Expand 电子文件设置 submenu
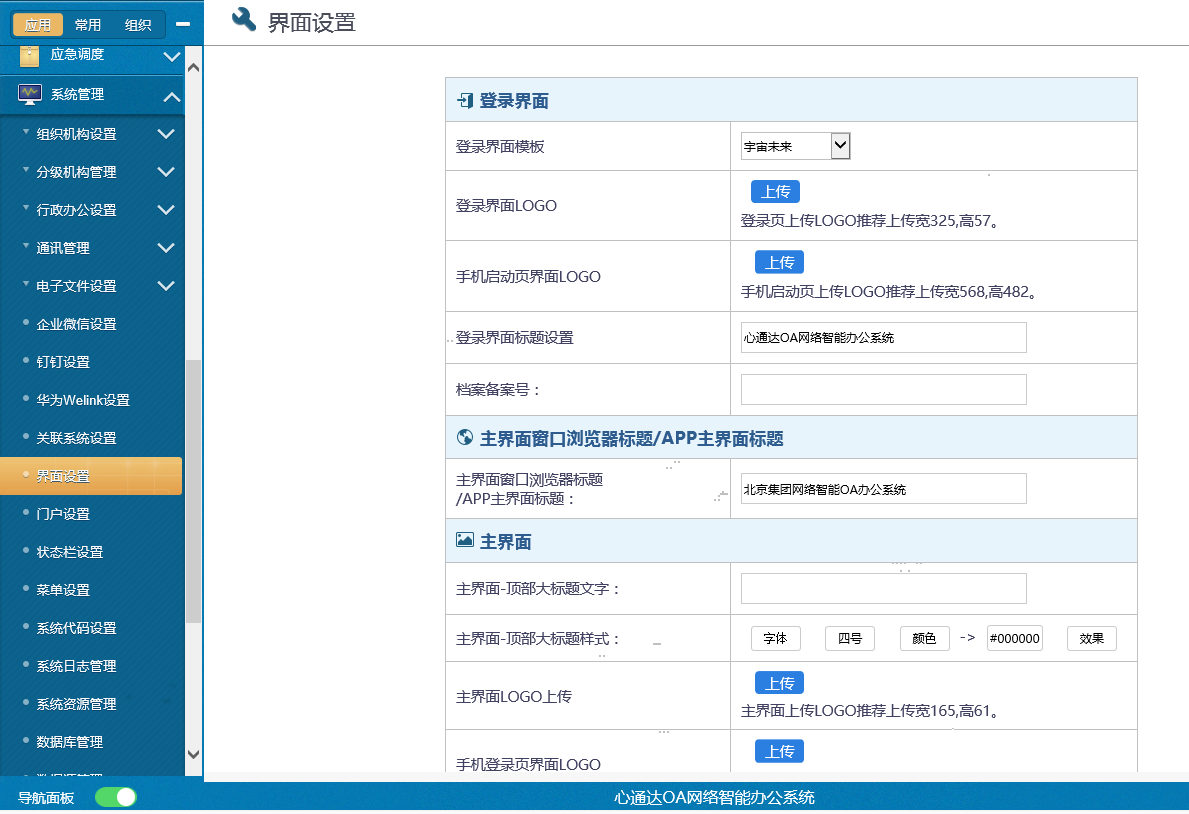This screenshot has width=1189, height=814. [x=166, y=286]
